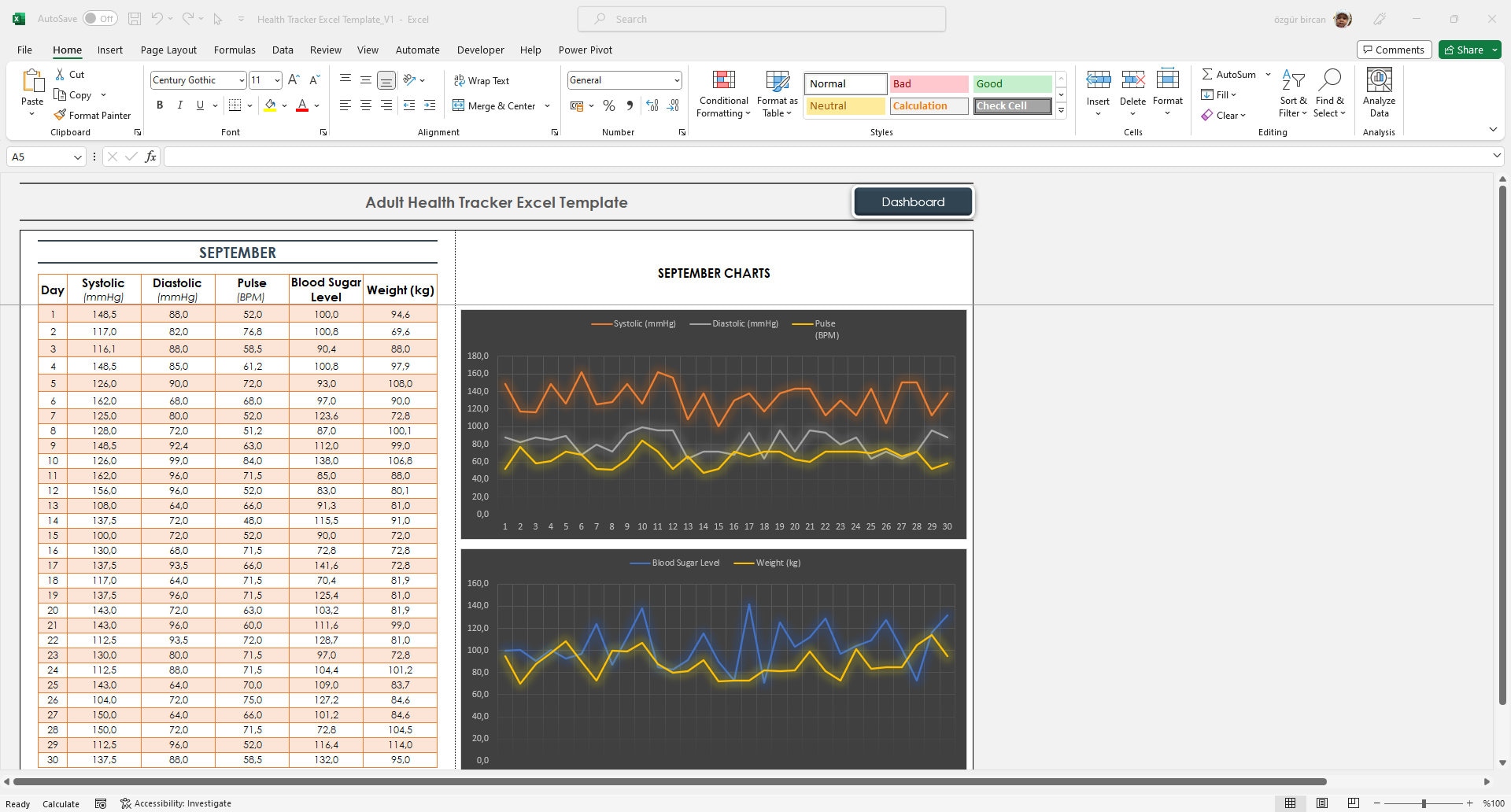The width and height of the screenshot is (1511, 812).
Task: Launch the Analyze Data pane
Action: pos(1378,93)
